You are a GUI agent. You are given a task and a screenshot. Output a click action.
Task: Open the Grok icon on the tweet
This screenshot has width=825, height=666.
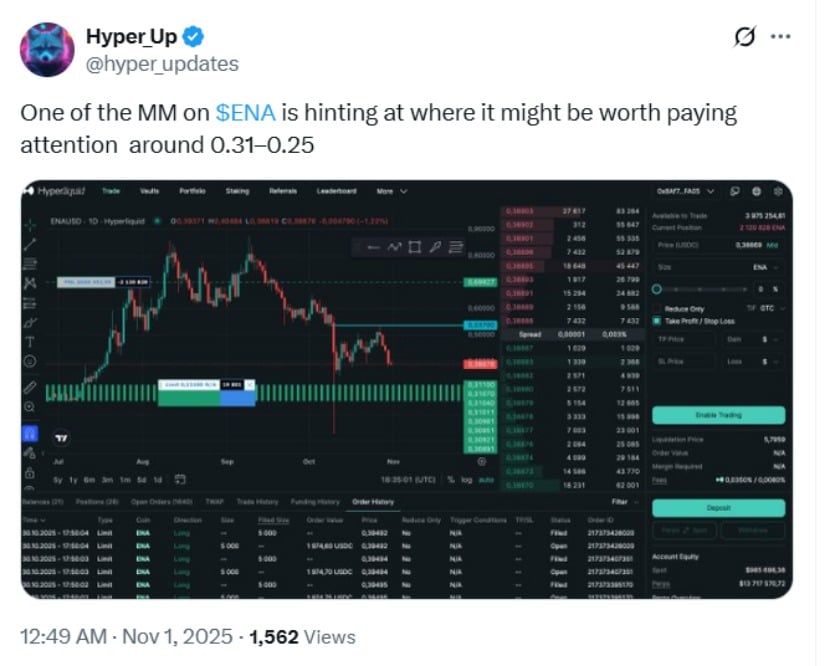tap(743, 37)
